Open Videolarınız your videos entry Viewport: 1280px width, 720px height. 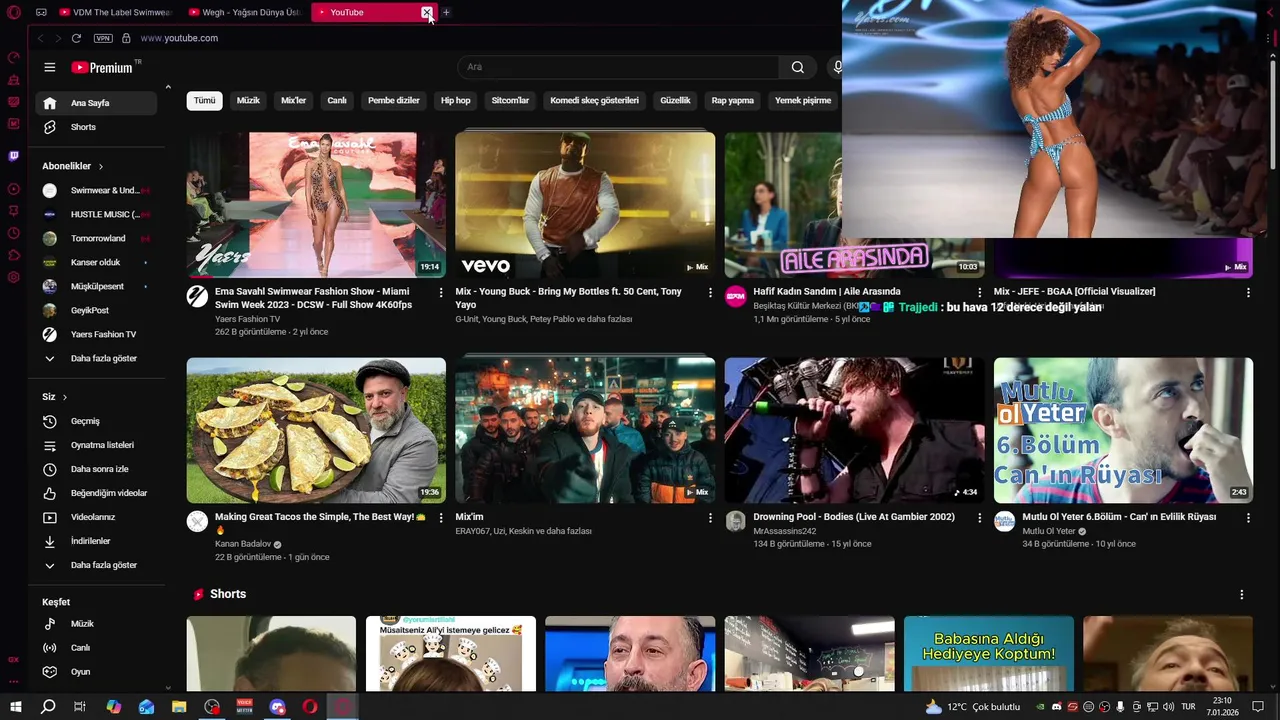tap(96, 517)
